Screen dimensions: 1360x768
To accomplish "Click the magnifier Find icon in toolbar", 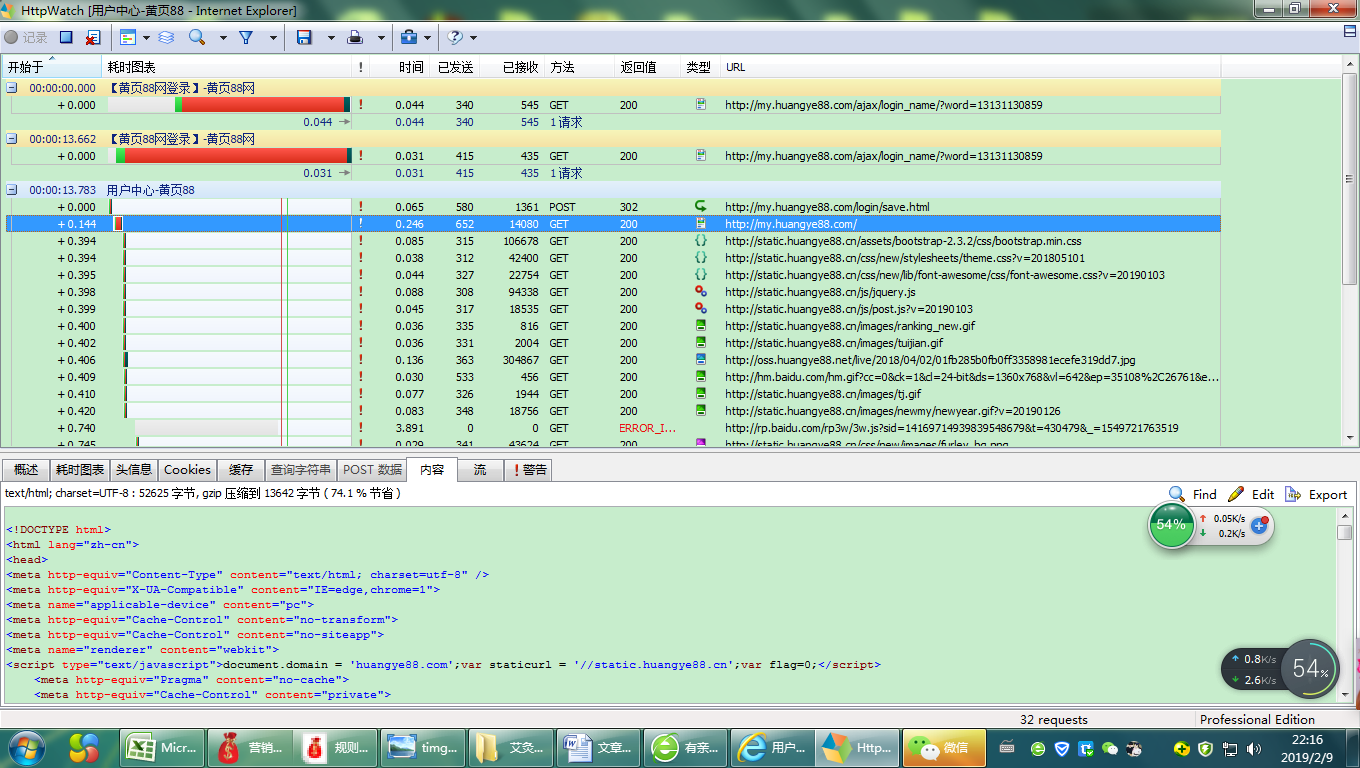I will 197,37.
